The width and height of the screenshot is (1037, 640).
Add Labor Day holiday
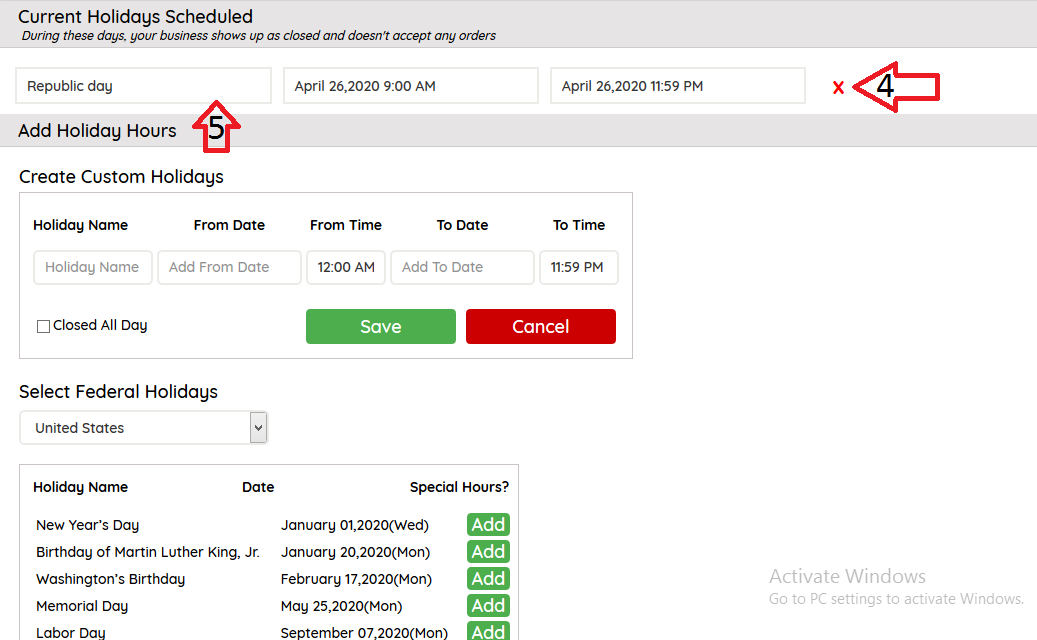coord(488,631)
